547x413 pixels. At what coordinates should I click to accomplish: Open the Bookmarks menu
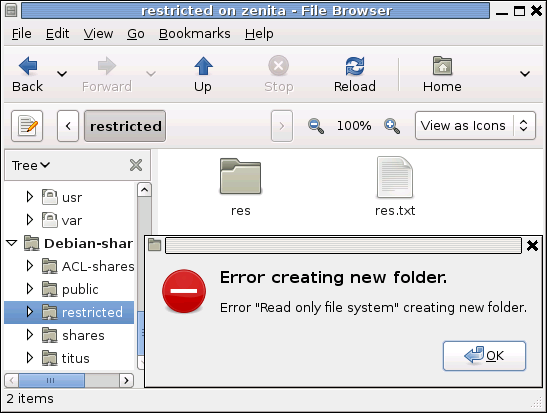(195, 34)
